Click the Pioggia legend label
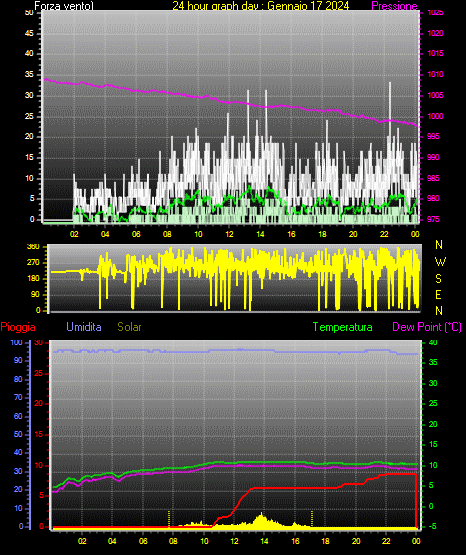The image size is (466, 555). point(18,327)
